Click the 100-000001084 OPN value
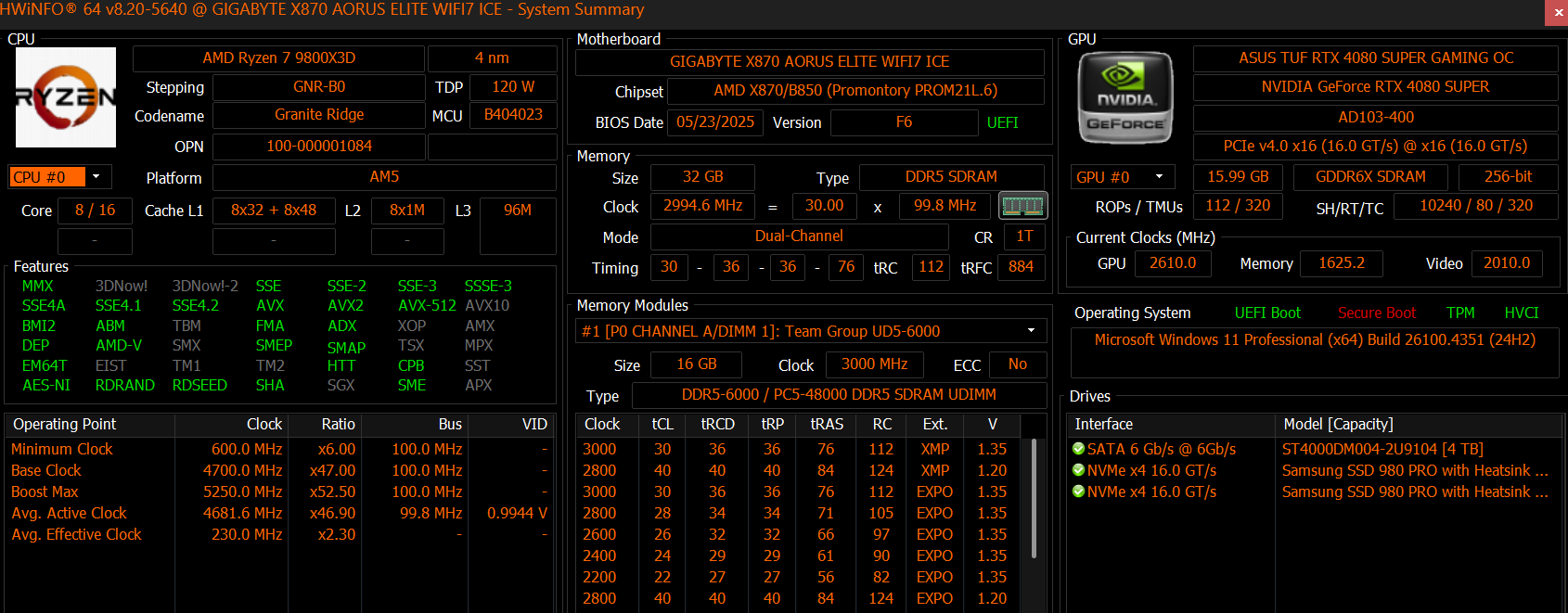 (319, 147)
